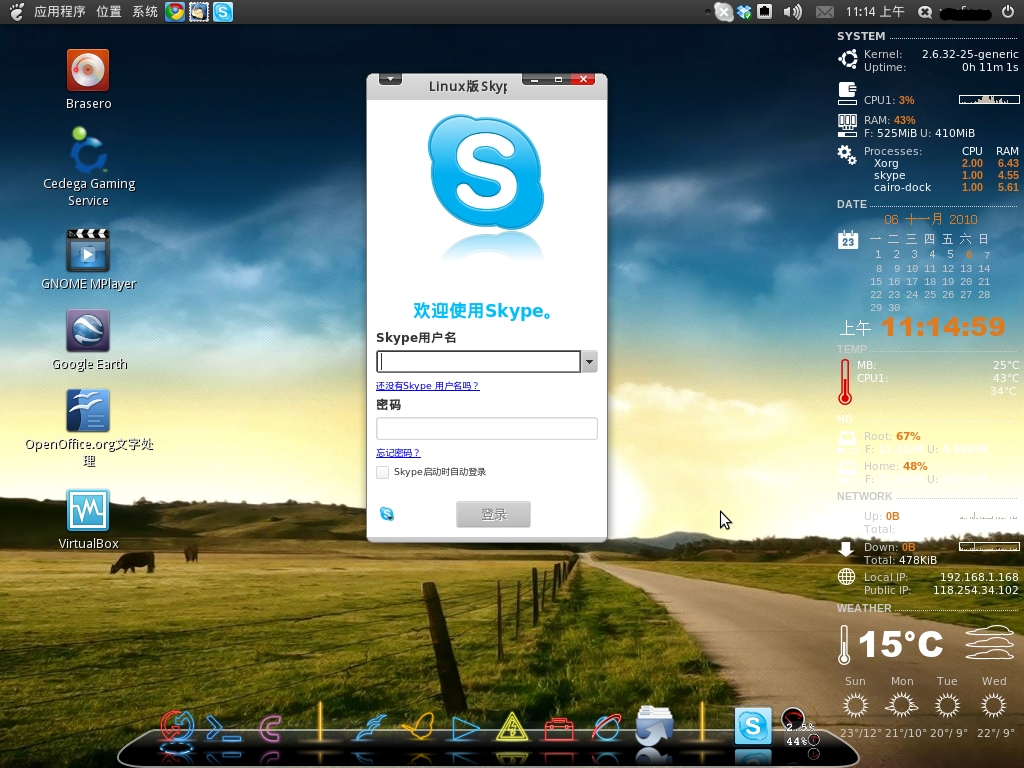The height and width of the screenshot is (768, 1024).
Task: Open the terminal prompt icon in dock
Action: [x=223, y=728]
